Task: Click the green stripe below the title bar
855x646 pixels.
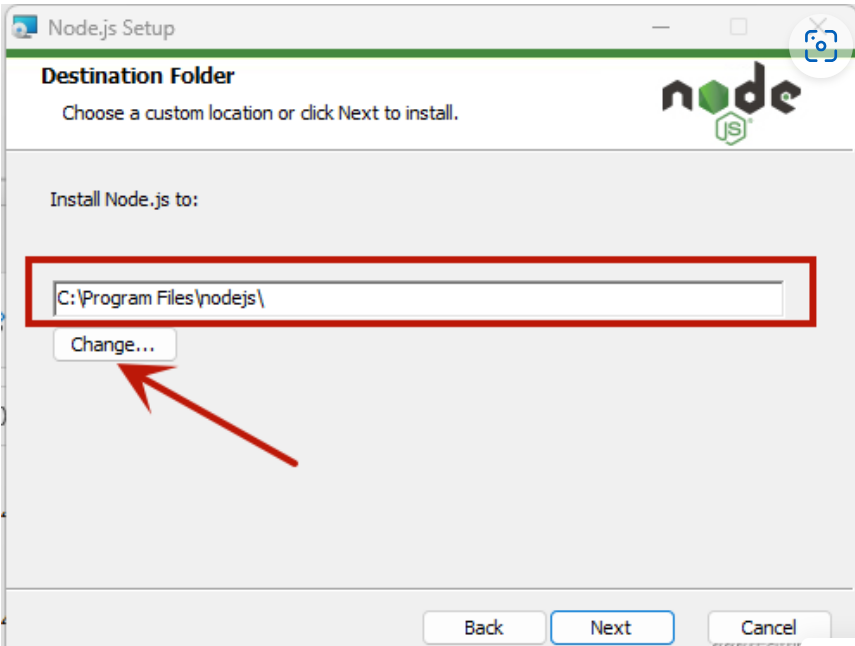Action: (400, 54)
